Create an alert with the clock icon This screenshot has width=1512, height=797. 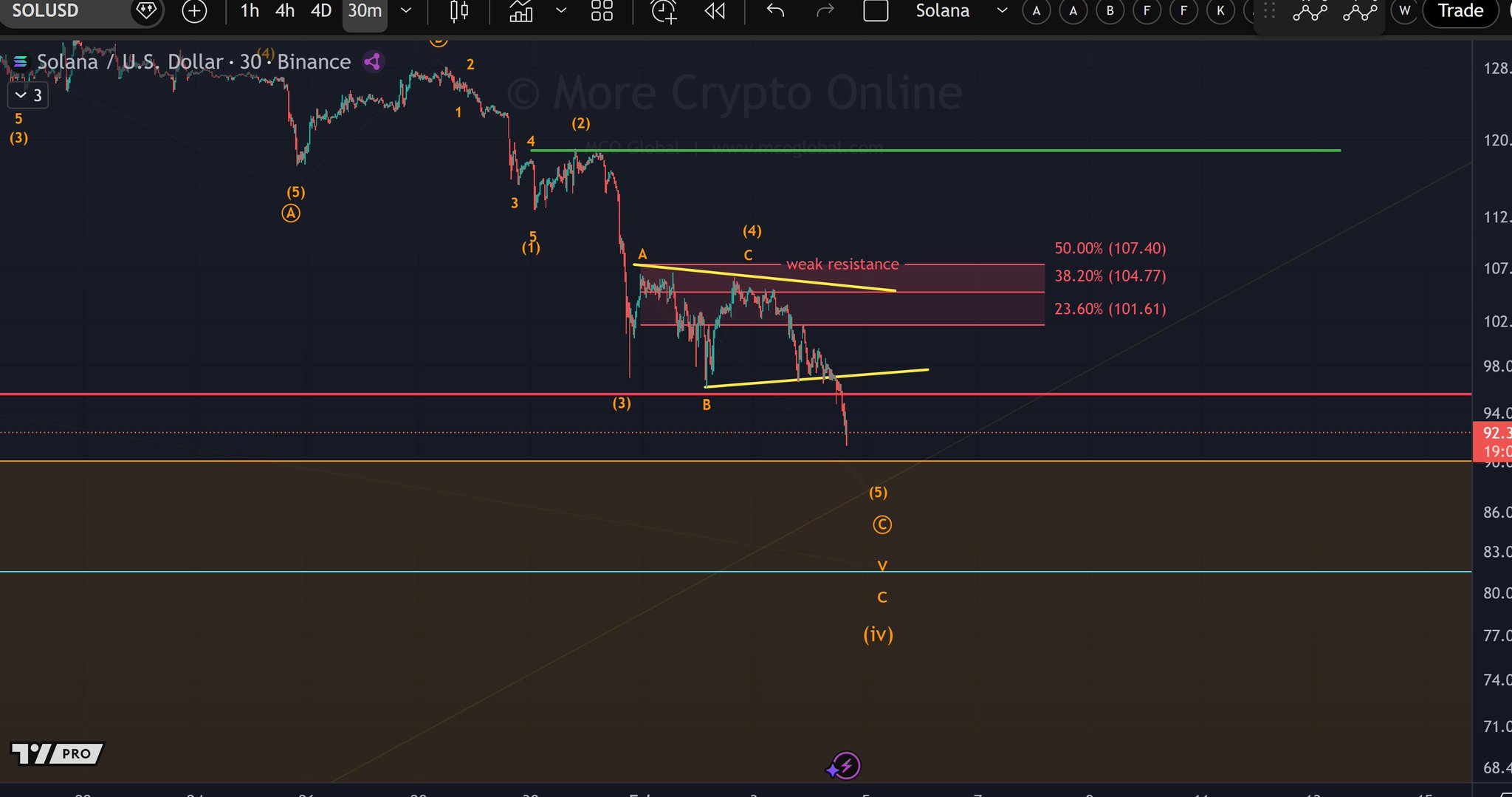663,11
